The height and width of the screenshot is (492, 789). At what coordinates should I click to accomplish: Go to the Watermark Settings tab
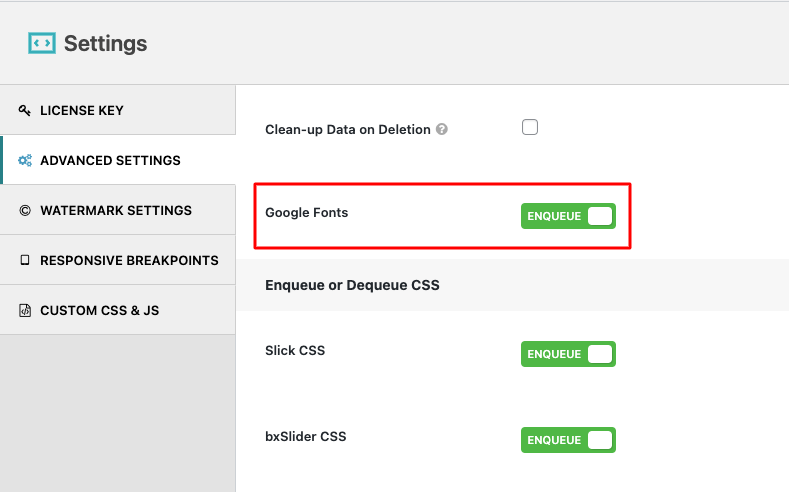pyautogui.click(x=116, y=210)
